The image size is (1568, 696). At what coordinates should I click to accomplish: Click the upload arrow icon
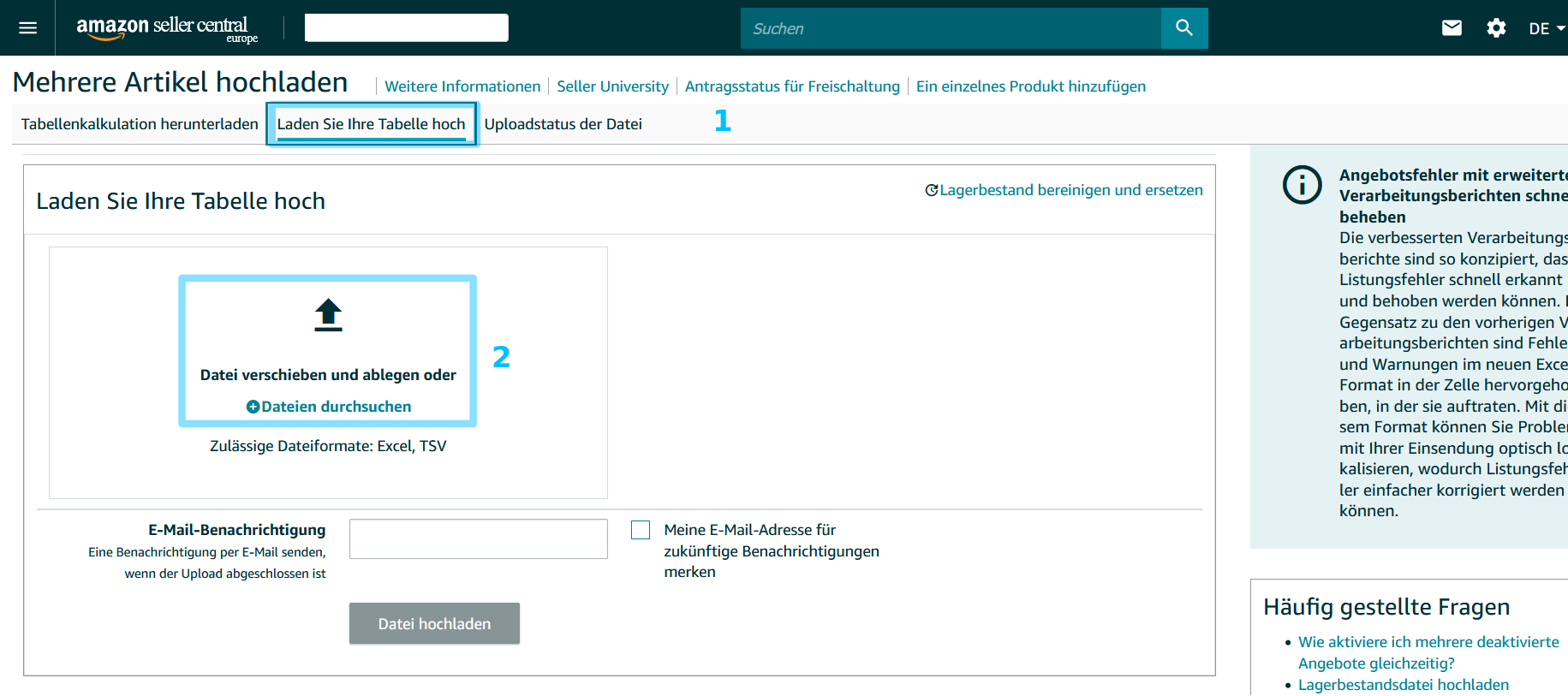(328, 314)
